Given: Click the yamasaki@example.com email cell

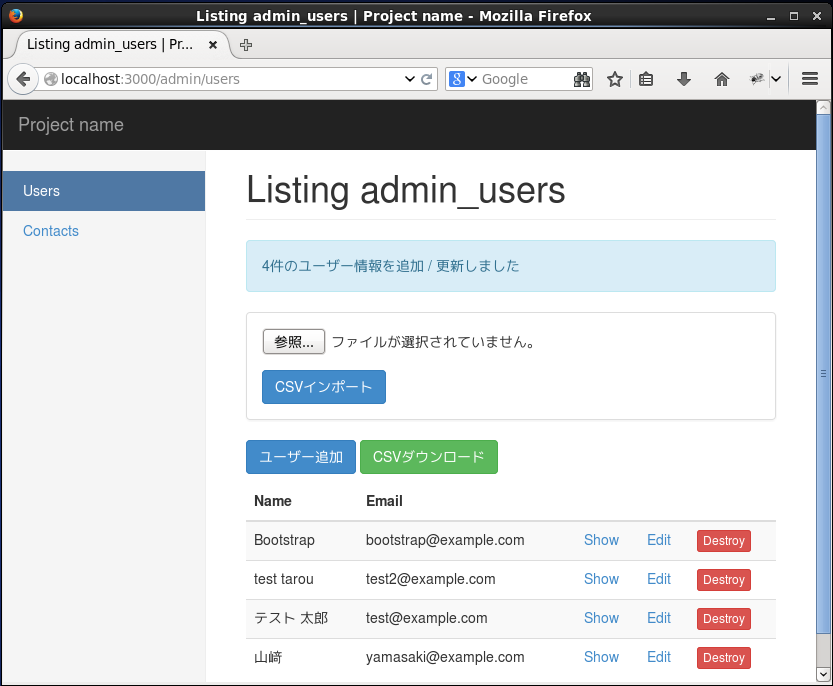Looking at the screenshot, I should point(445,657).
